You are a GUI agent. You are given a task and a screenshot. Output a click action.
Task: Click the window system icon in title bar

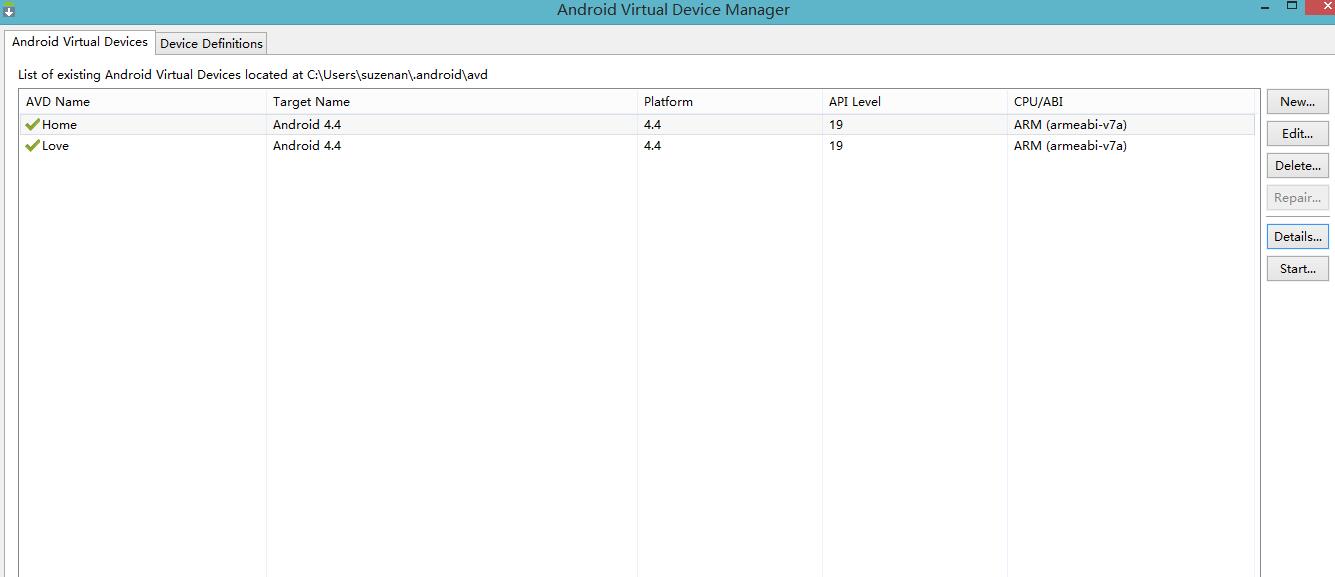click(8, 10)
